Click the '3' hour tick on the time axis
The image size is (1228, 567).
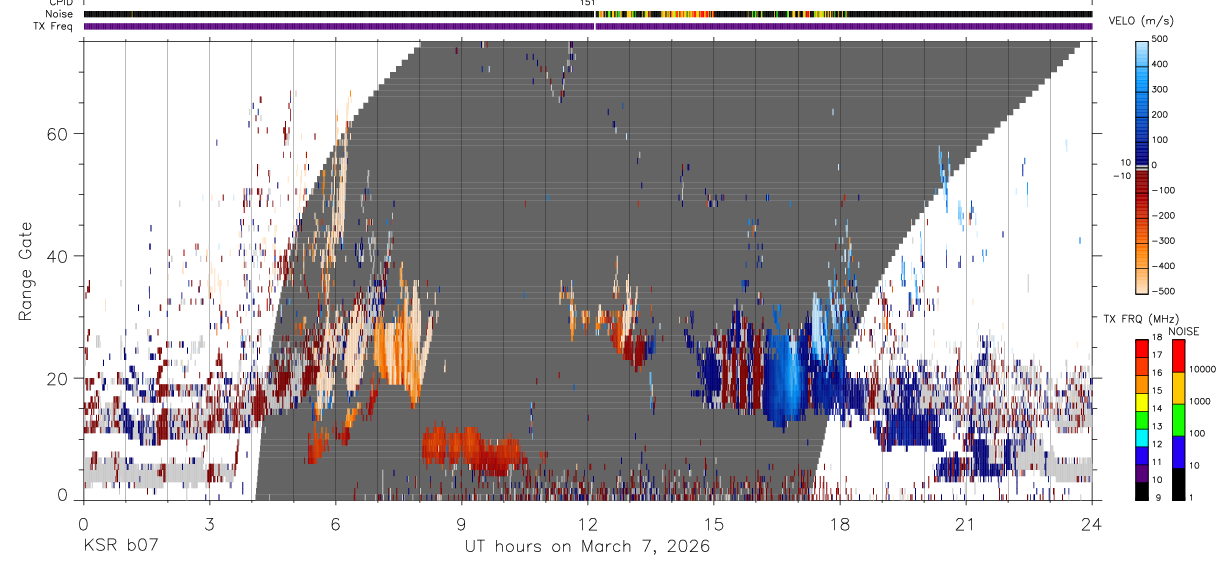(209, 523)
